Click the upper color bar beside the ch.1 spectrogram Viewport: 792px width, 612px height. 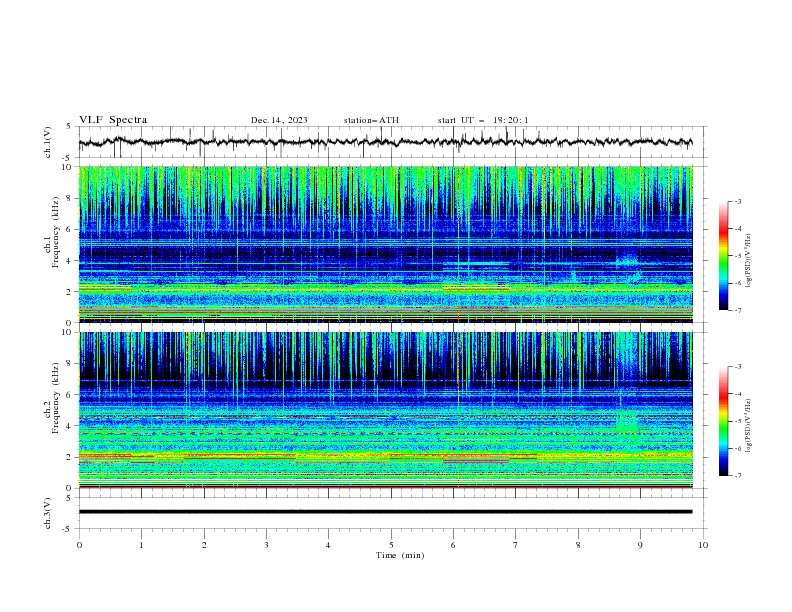click(723, 256)
